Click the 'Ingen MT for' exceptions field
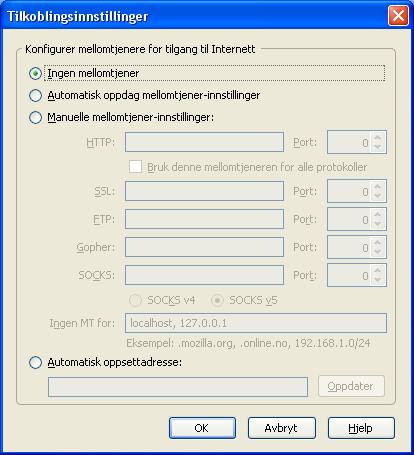414x455 pixels. [256, 323]
